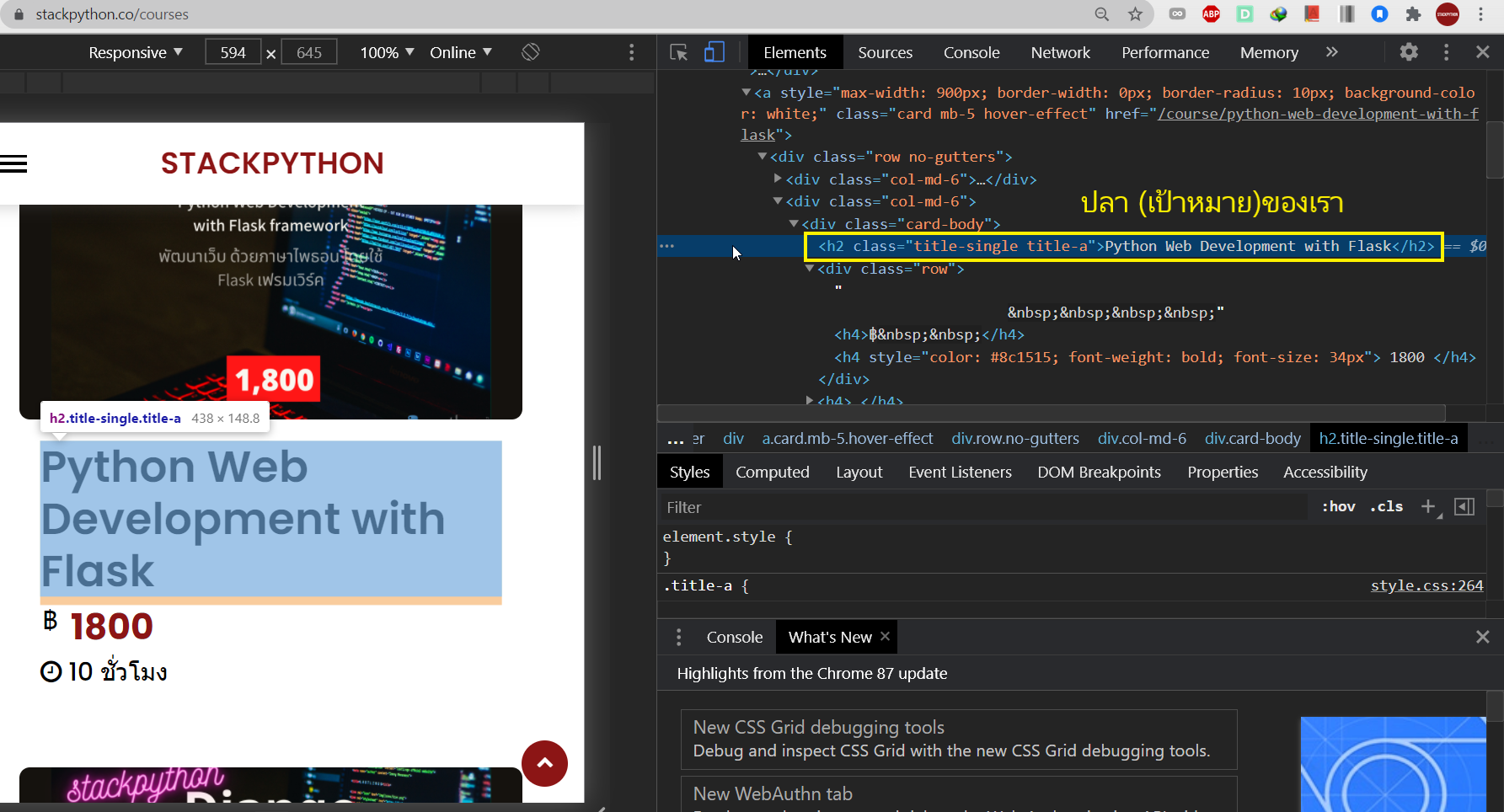
Task: Open the Memory tab
Action: click(x=1269, y=52)
